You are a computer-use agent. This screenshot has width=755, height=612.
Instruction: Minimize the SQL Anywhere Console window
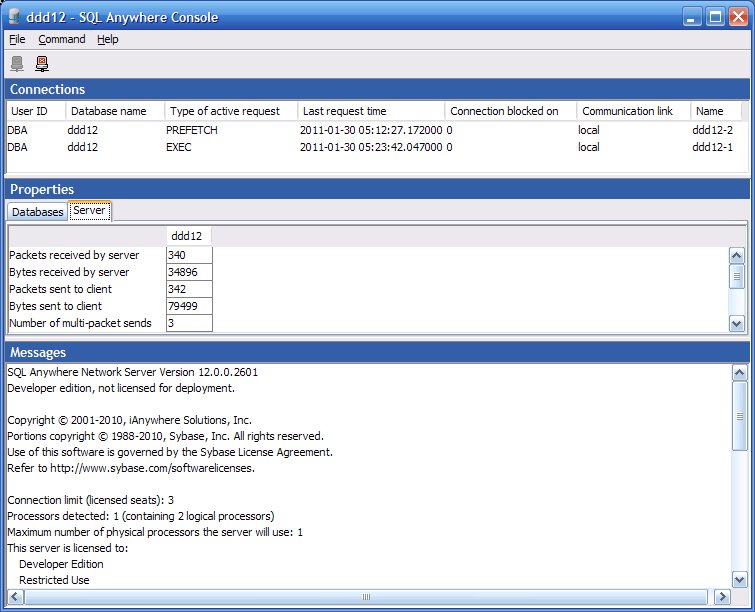tap(692, 17)
